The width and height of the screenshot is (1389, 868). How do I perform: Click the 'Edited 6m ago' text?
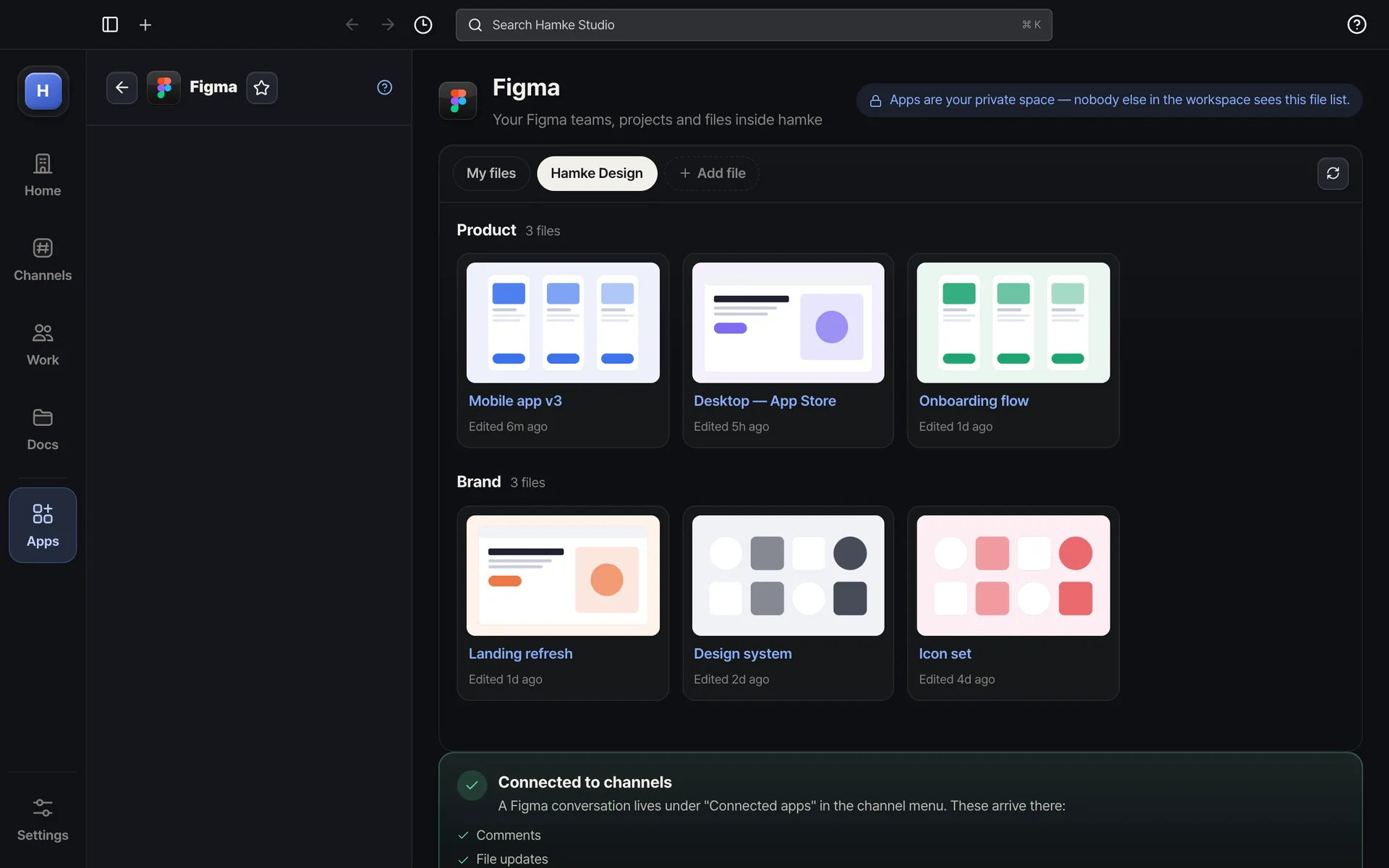(508, 427)
